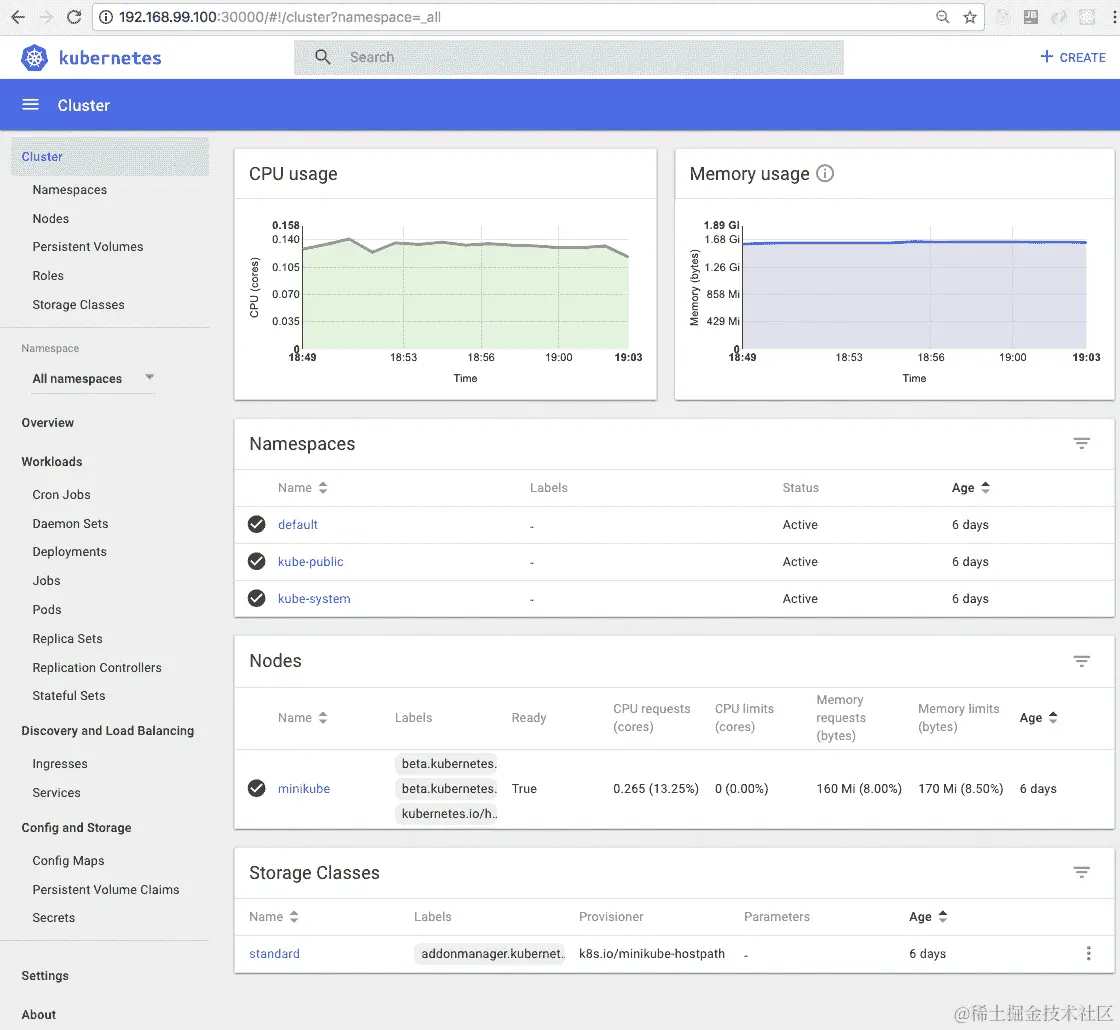The height and width of the screenshot is (1030, 1120).
Task: Sort Namespaces by Age column
Action: point(971,488)
